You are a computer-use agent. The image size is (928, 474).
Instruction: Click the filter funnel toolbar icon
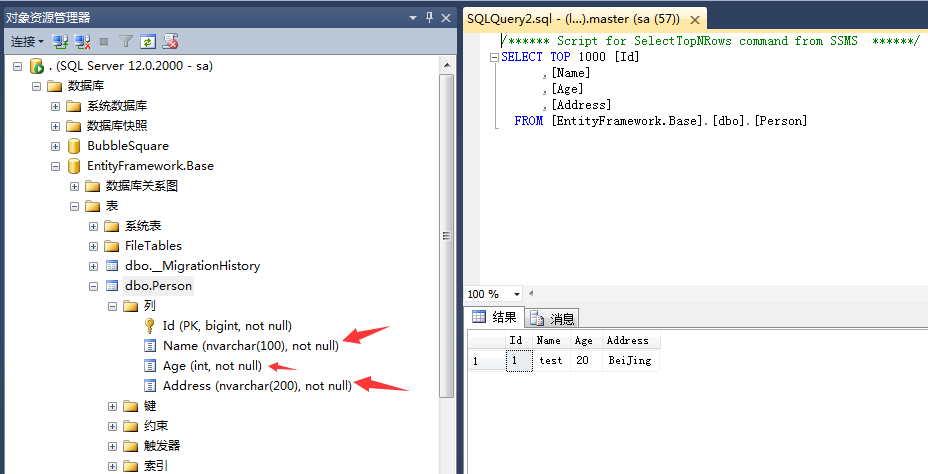click(x=125, y=41)
